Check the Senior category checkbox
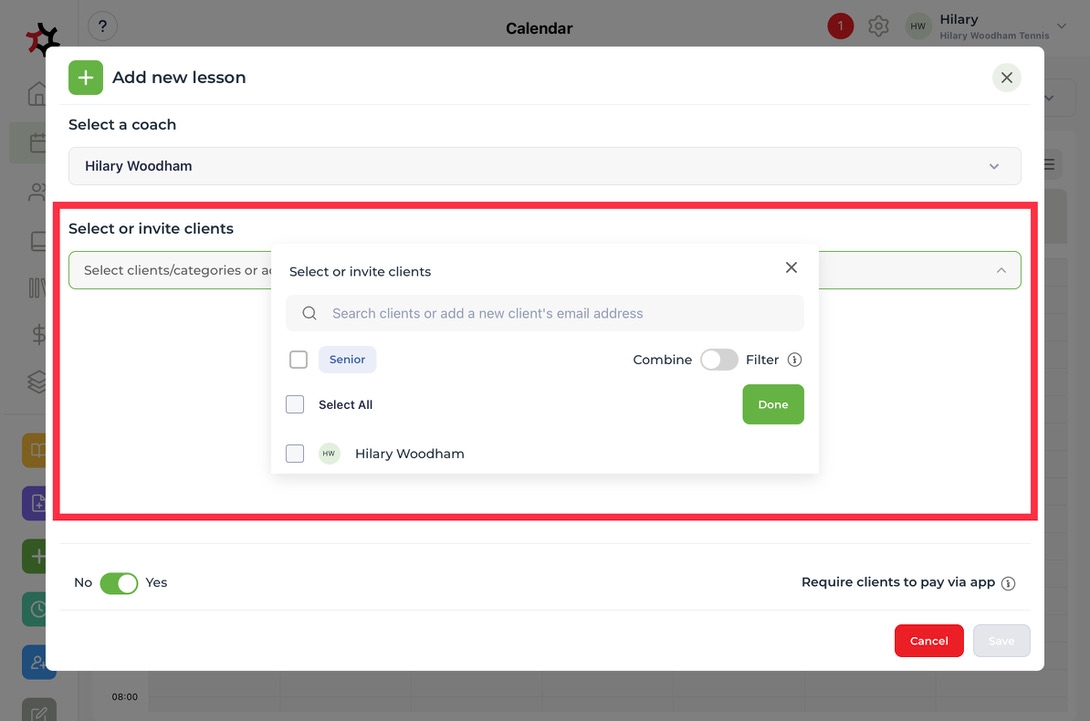The height and width of the screenshot is (721, 1090). 298,360
